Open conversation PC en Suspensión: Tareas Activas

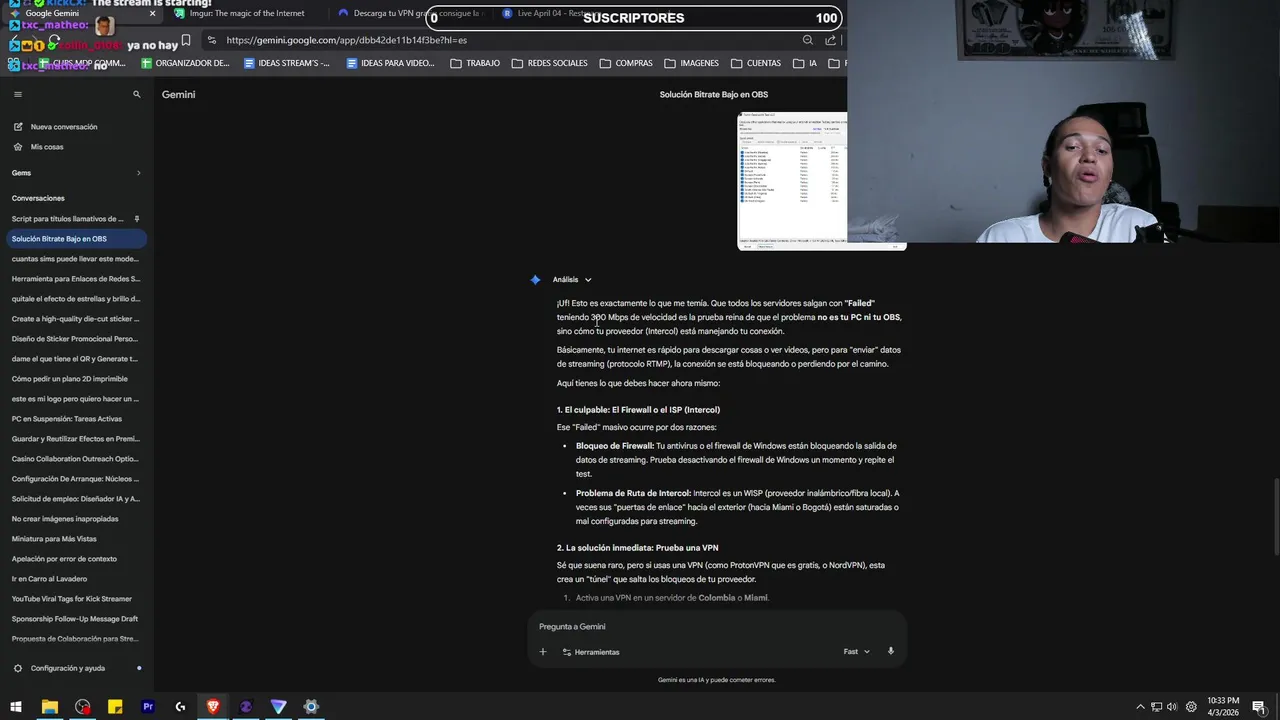pyautogui.click(x=67, y=419)
